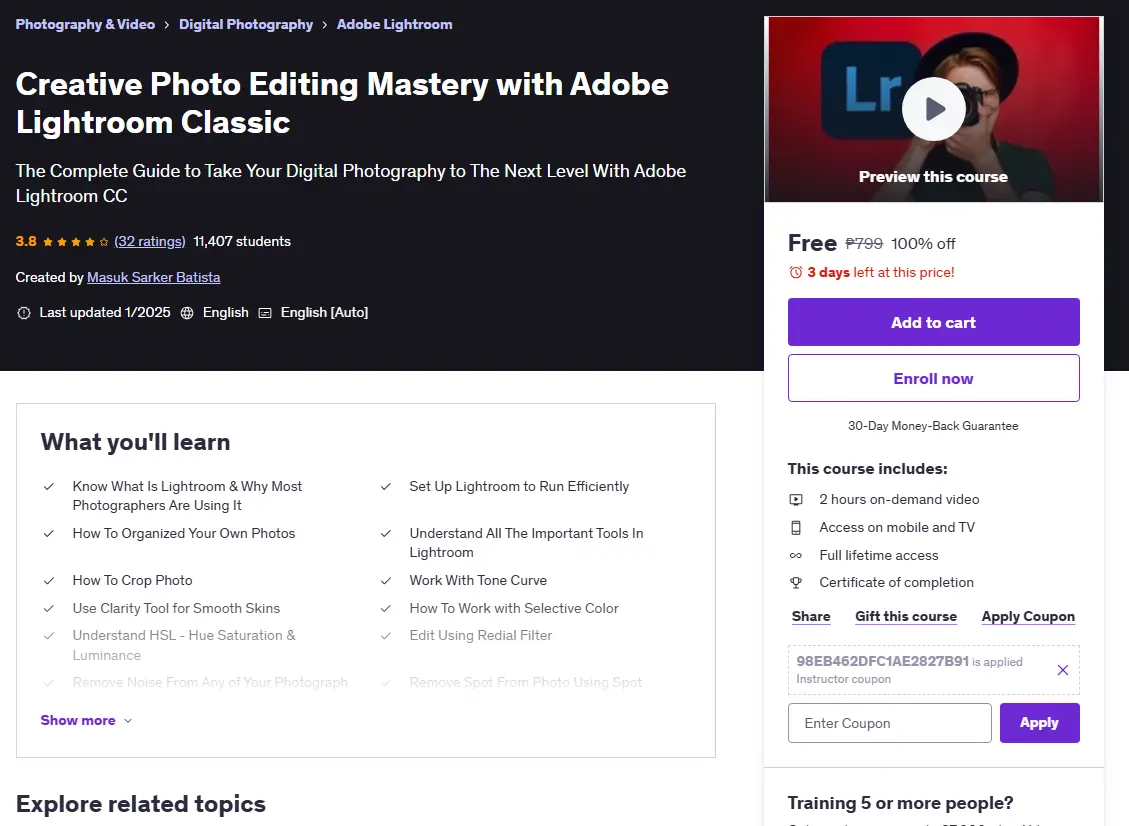
Task: Click How To Work with Selective Color
Action: pyautogui.click(x=513, y=609)
